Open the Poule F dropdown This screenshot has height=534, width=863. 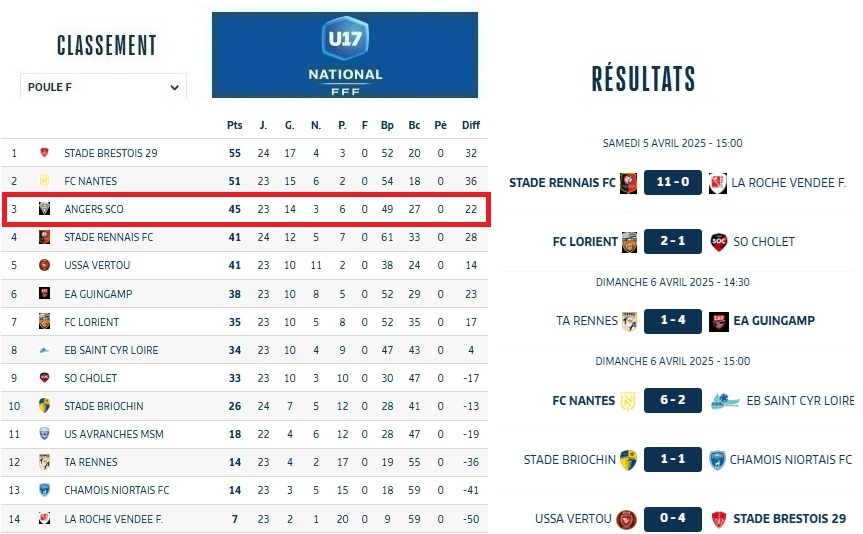click(x=103, y=87)
